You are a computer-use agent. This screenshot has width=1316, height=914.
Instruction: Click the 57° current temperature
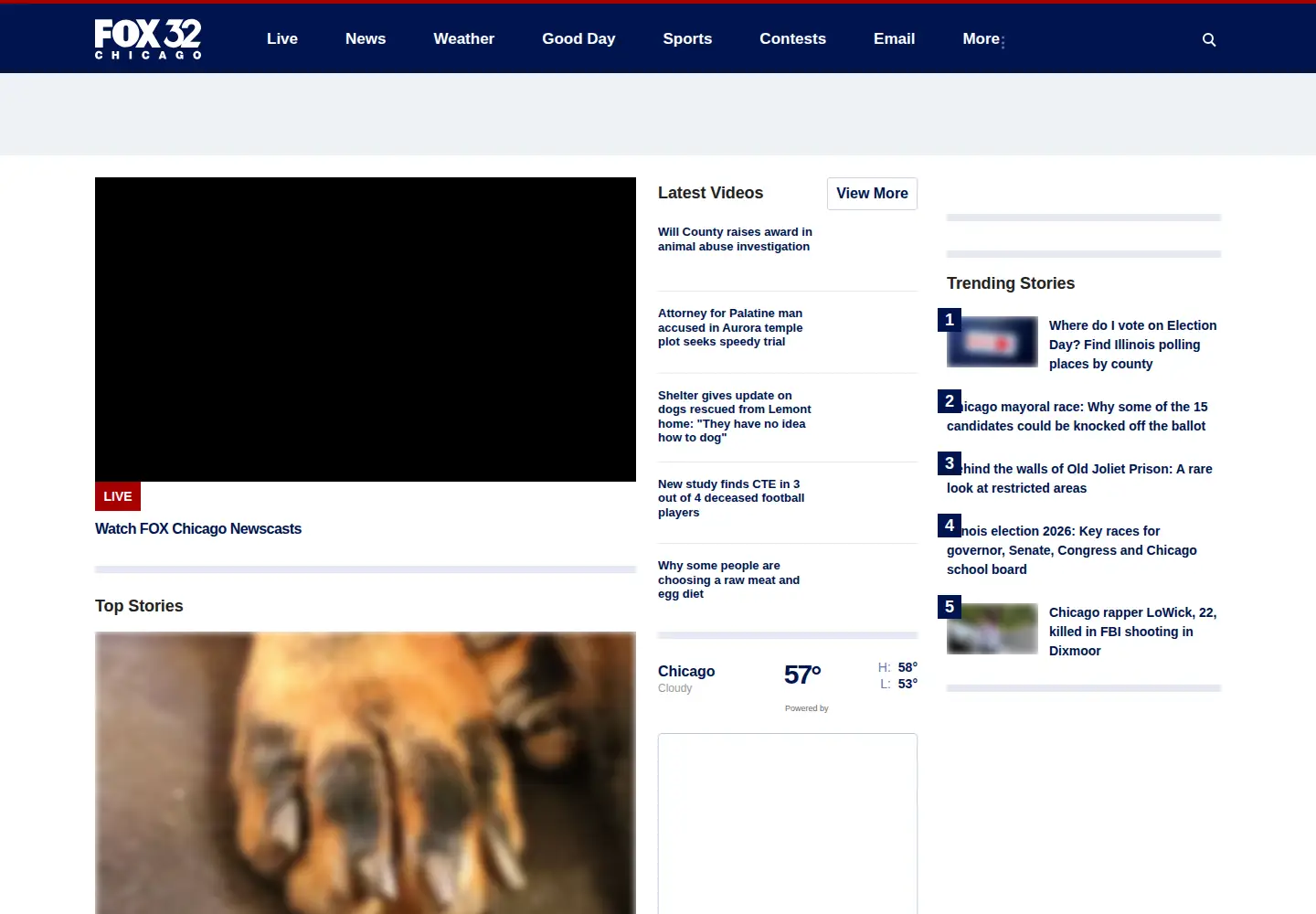[802, 675]
